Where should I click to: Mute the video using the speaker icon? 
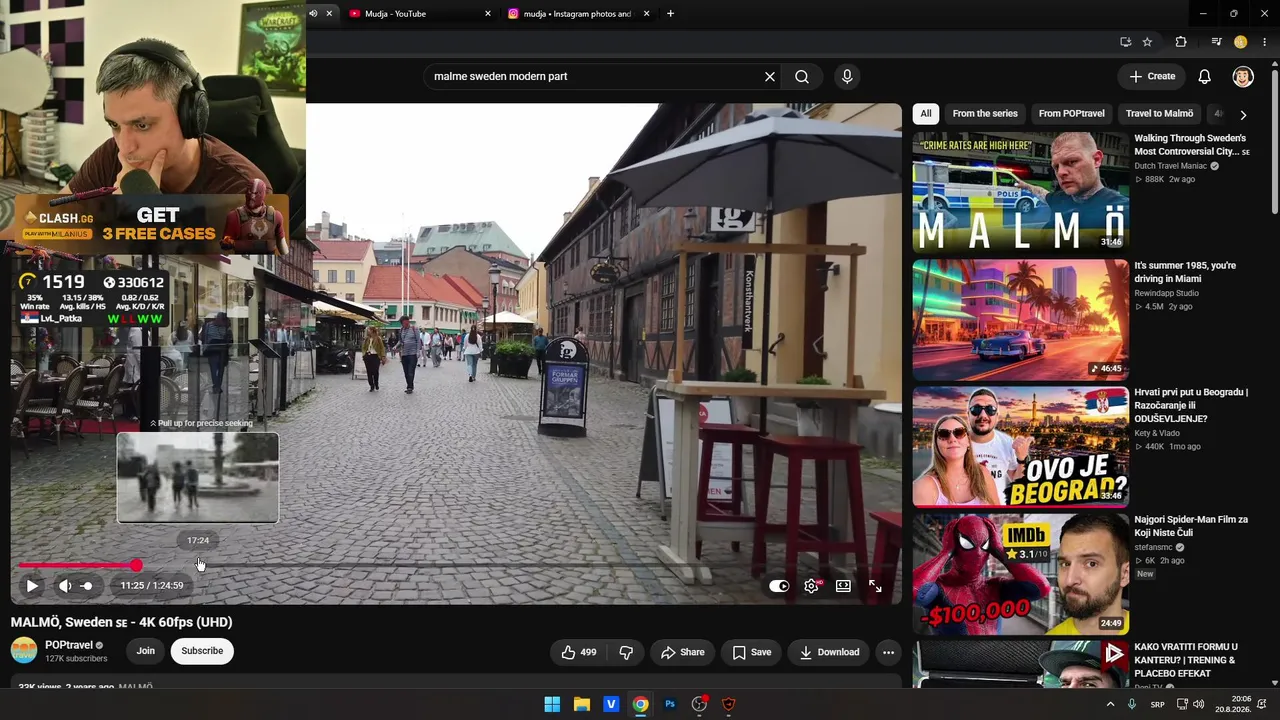coord(64,586)
